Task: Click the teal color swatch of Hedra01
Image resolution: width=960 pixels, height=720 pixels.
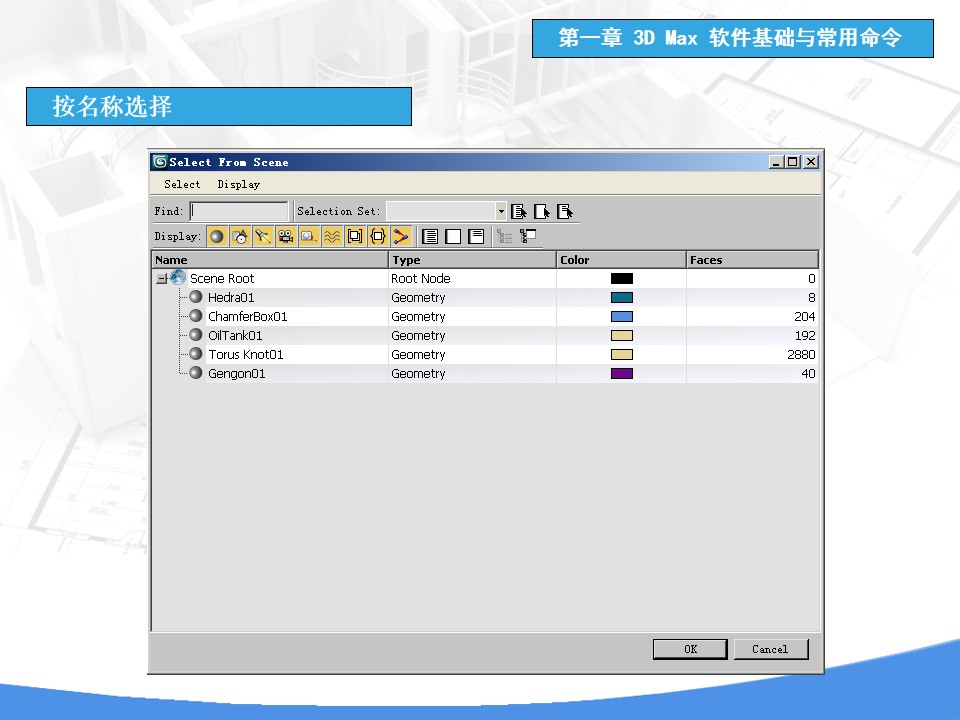Action: (622, 298)
